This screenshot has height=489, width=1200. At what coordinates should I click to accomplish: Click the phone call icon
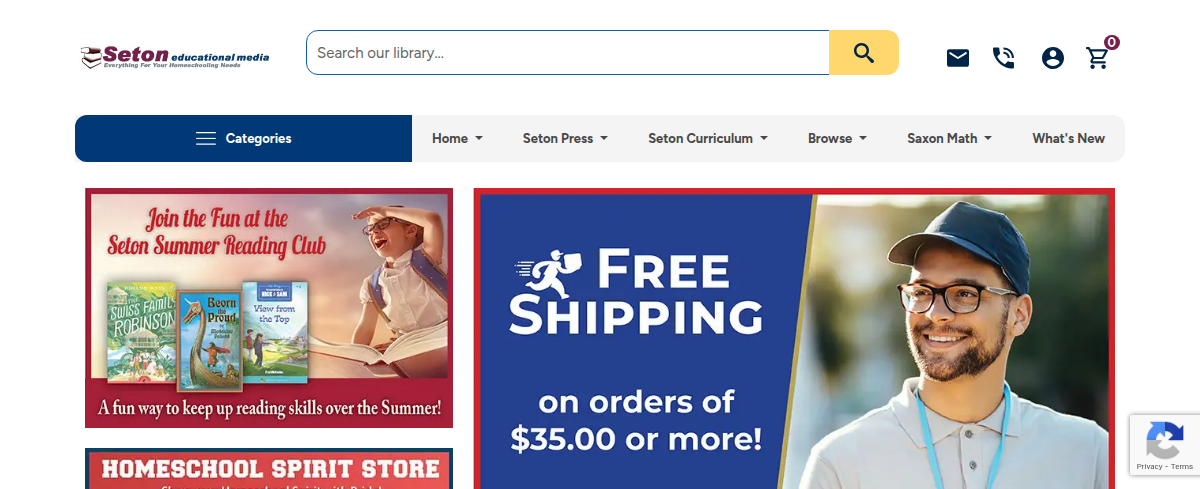[1003, 58]
